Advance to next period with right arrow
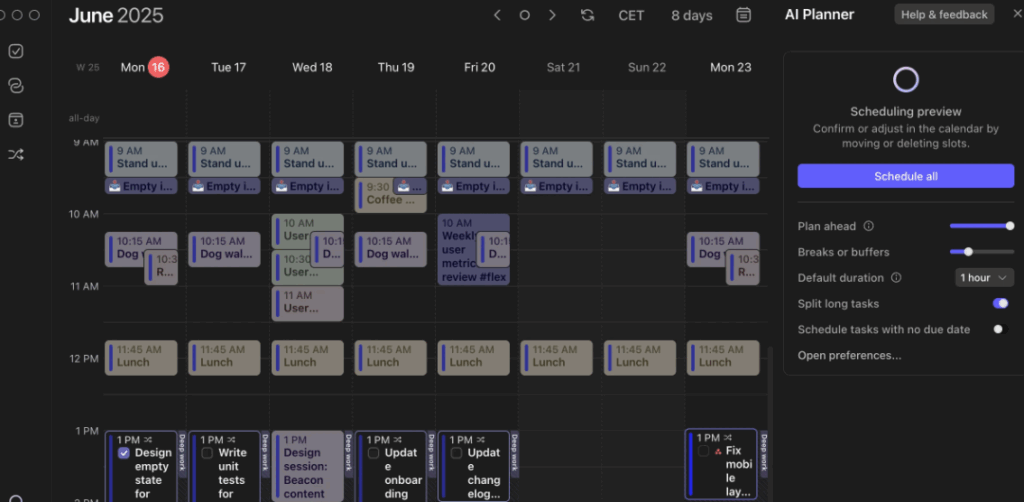 click(552, 15)
